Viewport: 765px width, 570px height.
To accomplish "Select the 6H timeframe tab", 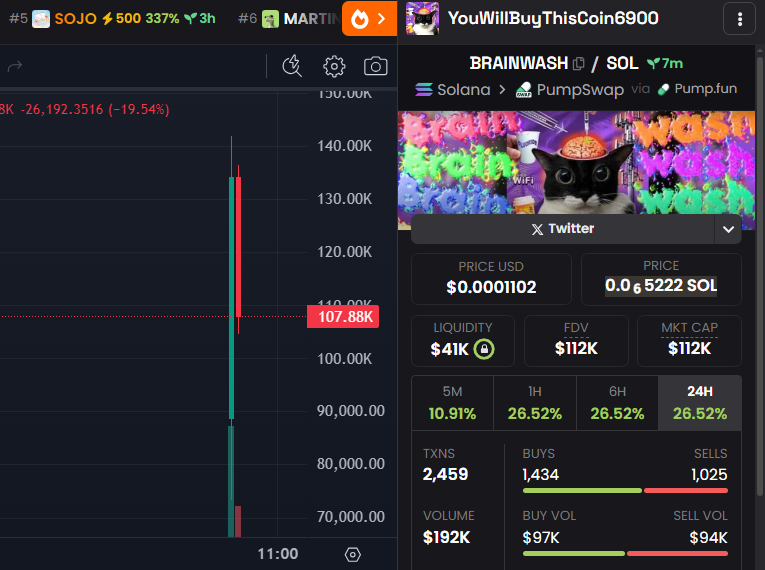I will pyautogui.click(x=617, y=403).
